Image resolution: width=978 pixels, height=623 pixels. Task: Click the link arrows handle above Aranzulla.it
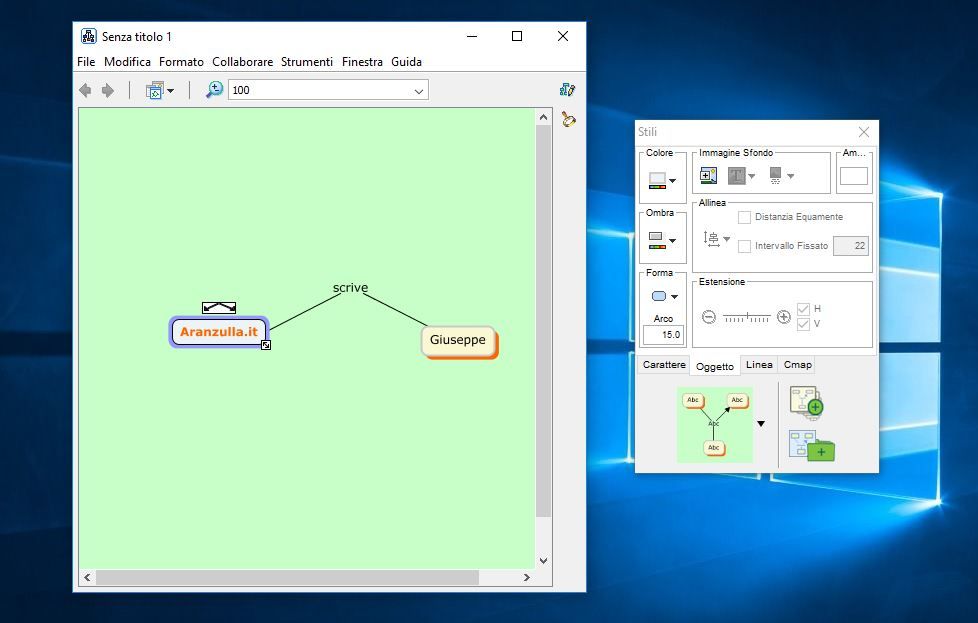click(219, 307)
